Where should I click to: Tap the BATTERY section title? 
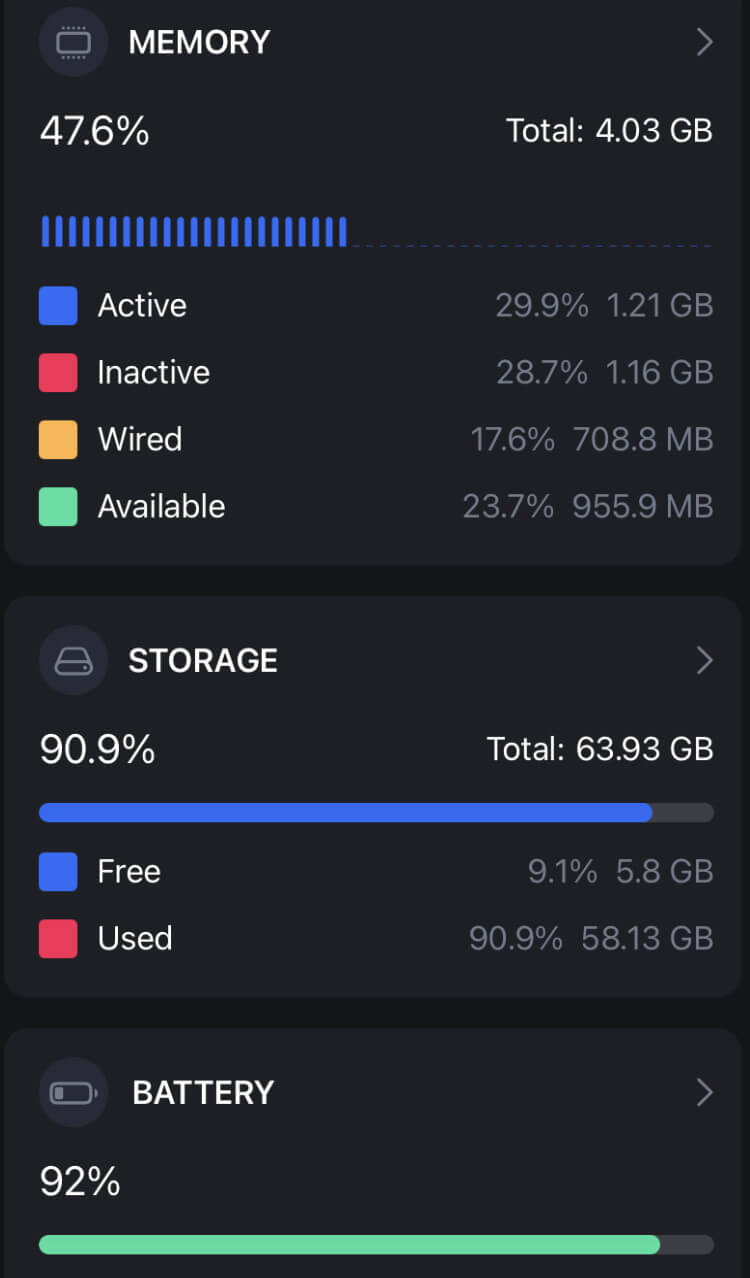coord(203,1092)
